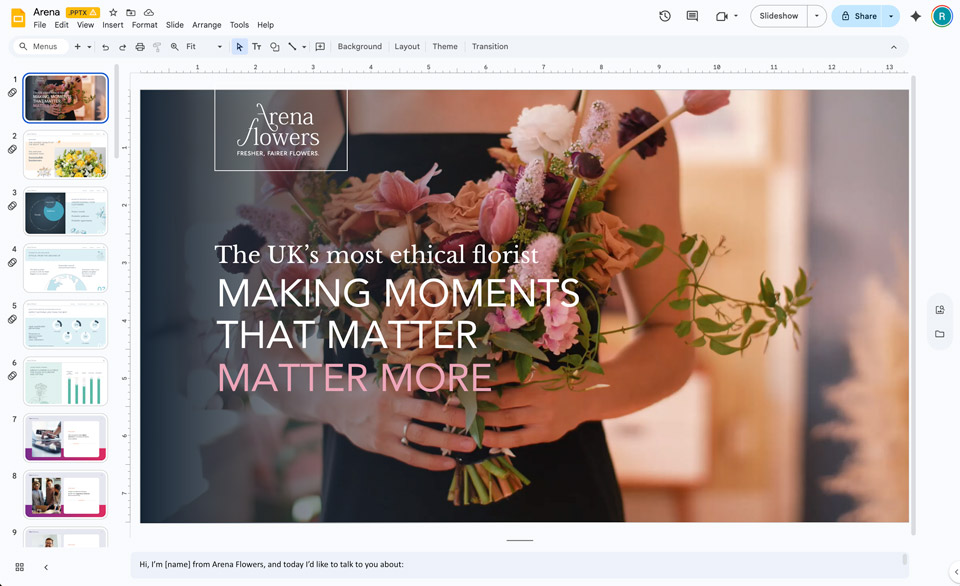Screen dimensions: 960x586
Task: Open the Print dialog
Action: (140, 46)
